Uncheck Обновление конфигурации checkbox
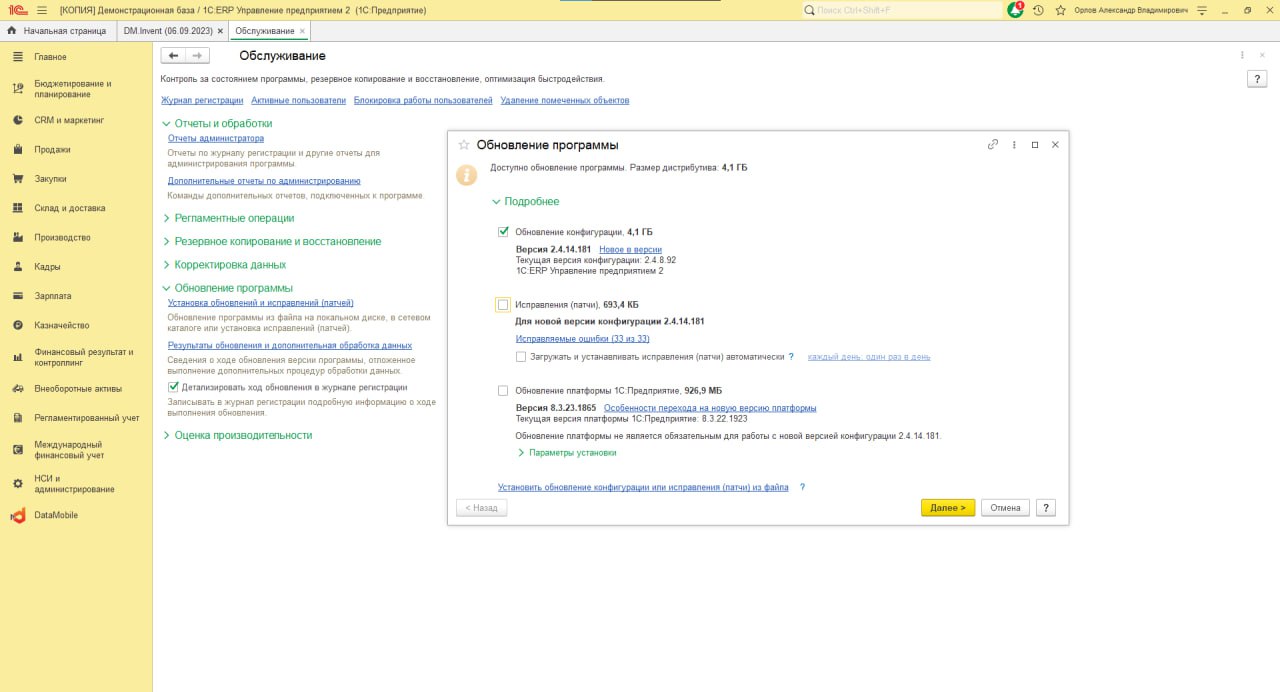 point(503,232)
